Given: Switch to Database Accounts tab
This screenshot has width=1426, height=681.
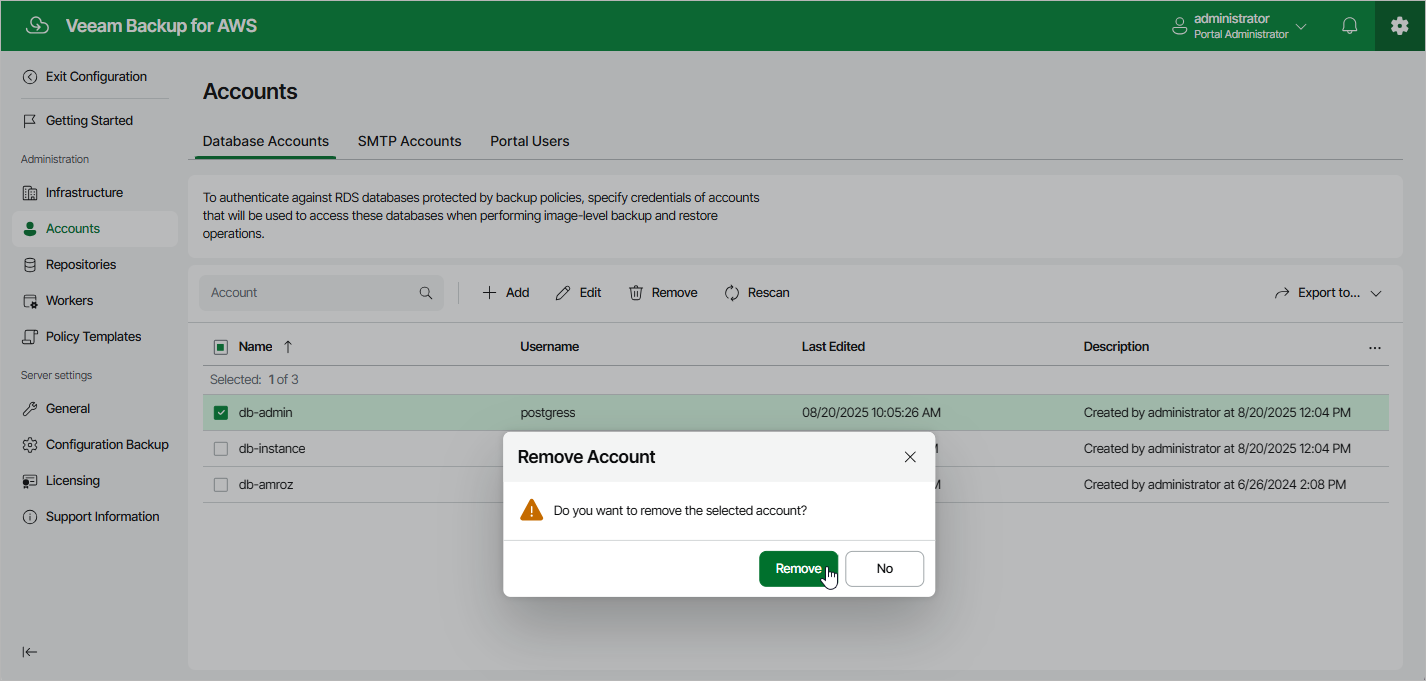Looking at the screenshot, I should pyautogui.click(x=266, y=141).
